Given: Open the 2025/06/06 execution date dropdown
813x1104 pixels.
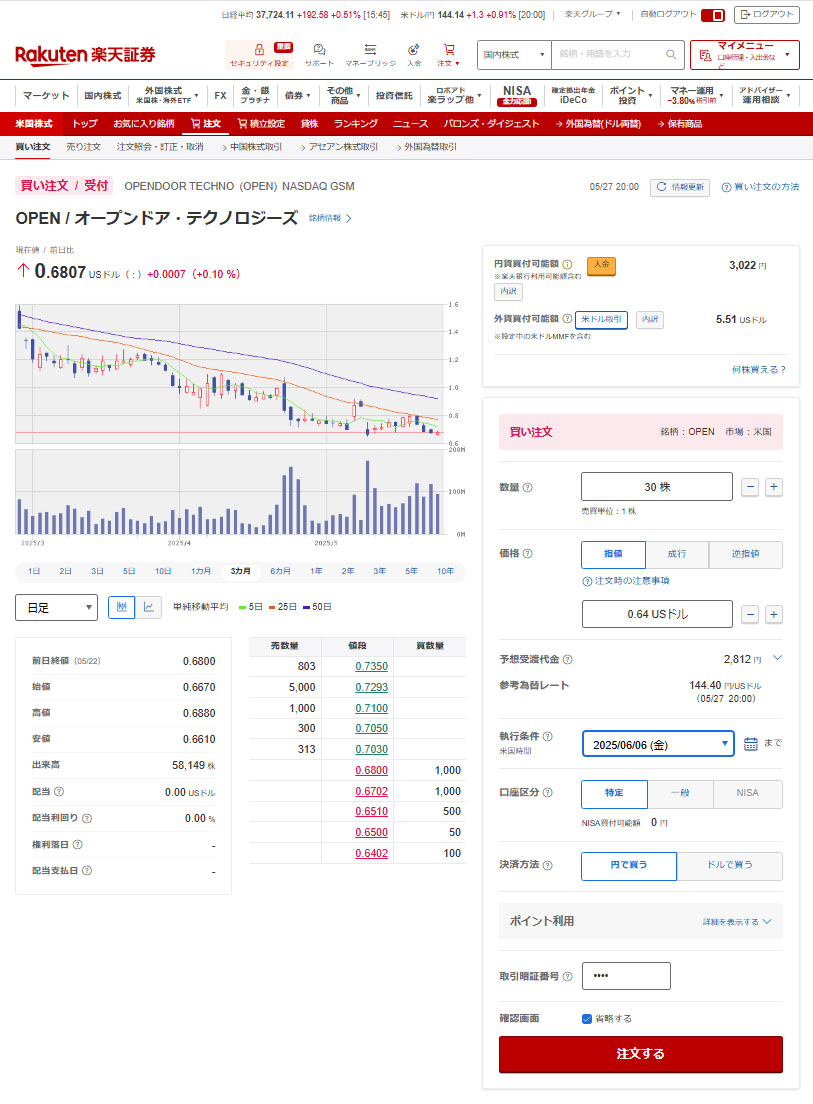Looking at the screenshot, I should 658,744.
